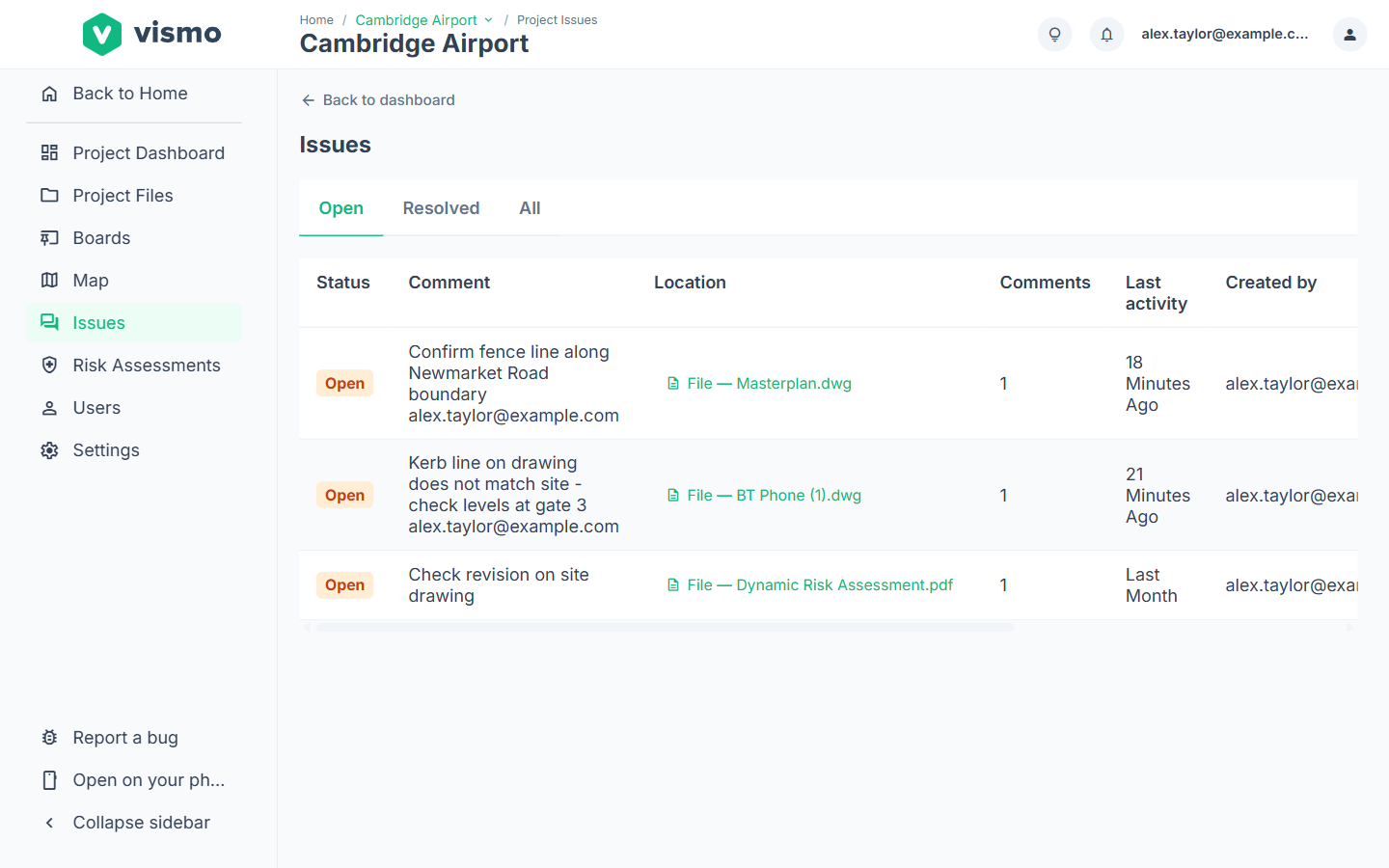The image size is (1389, 868).
Task: Click the Boards sidebar icon
Action: (x=49, y=238)
